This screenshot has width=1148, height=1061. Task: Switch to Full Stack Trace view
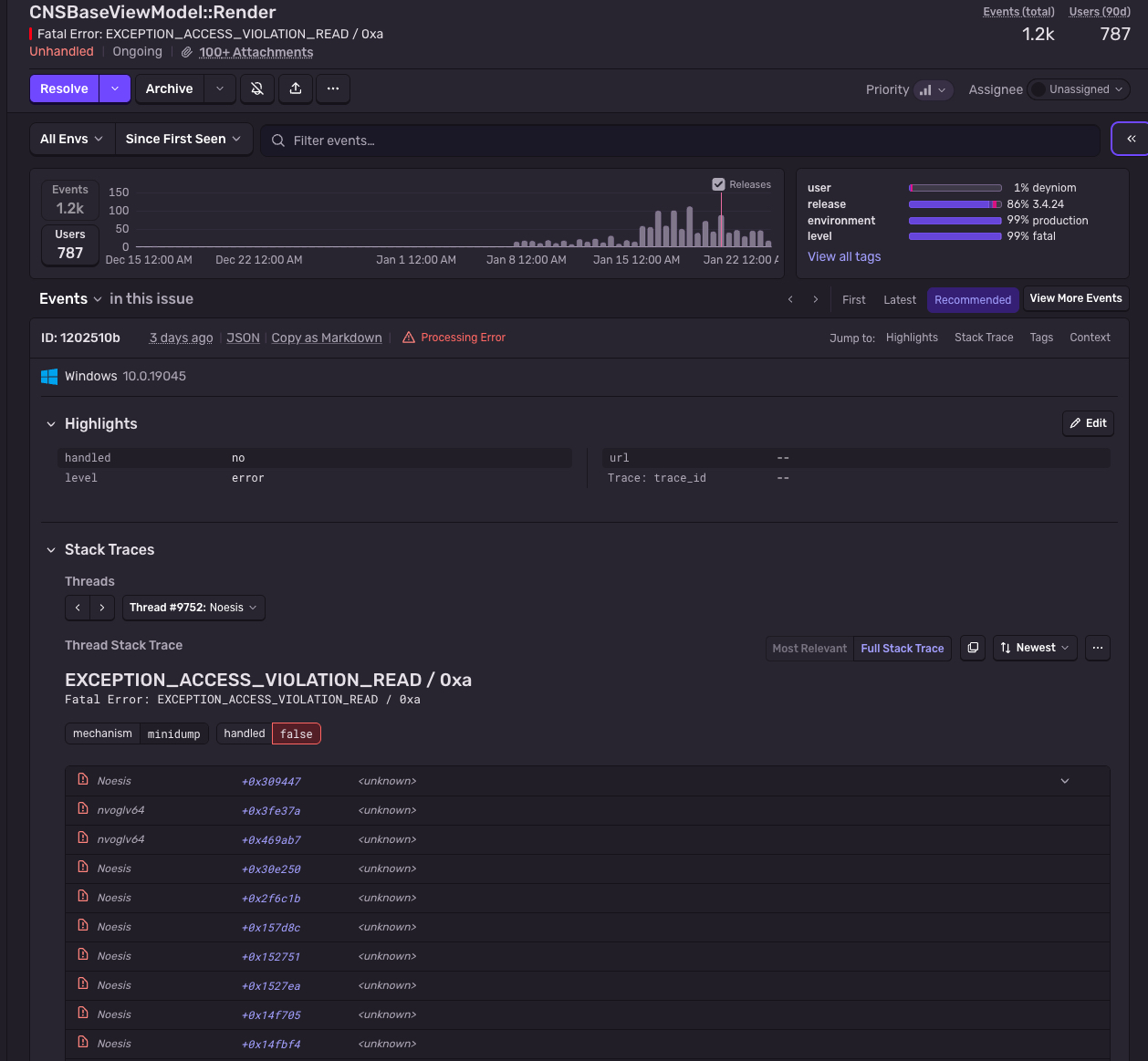click(x=903, y=649)
